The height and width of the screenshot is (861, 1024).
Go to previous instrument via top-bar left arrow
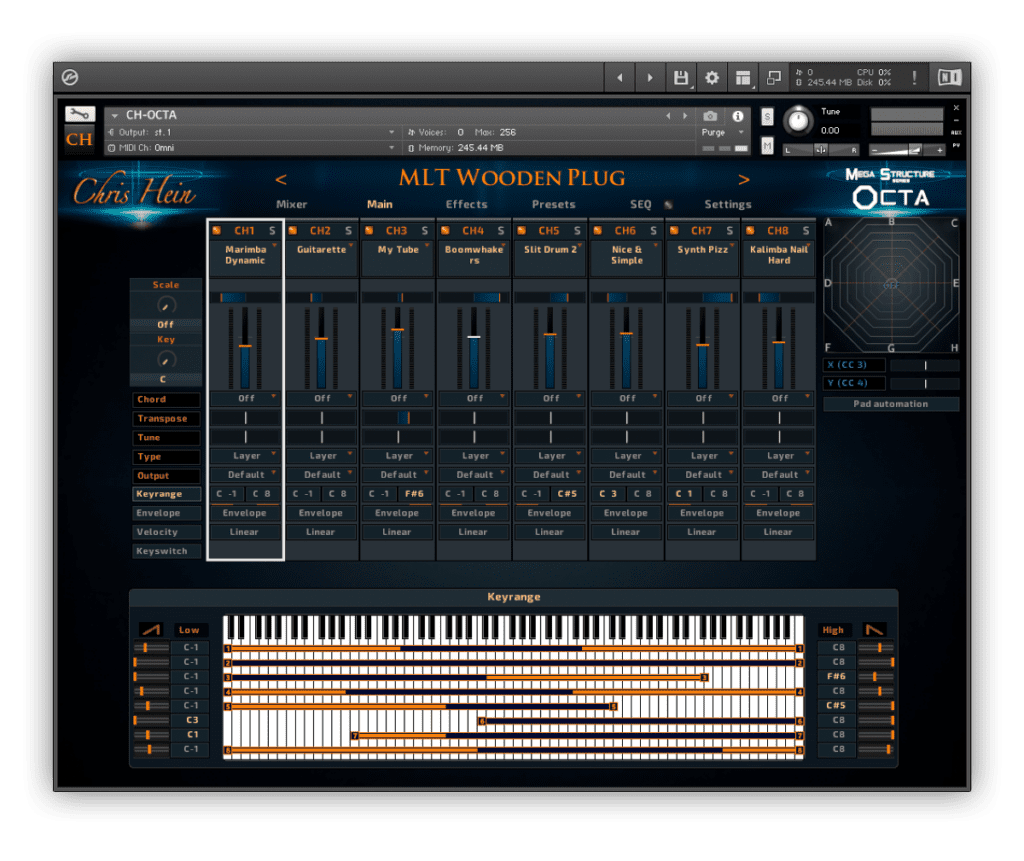tap(619, 78)
